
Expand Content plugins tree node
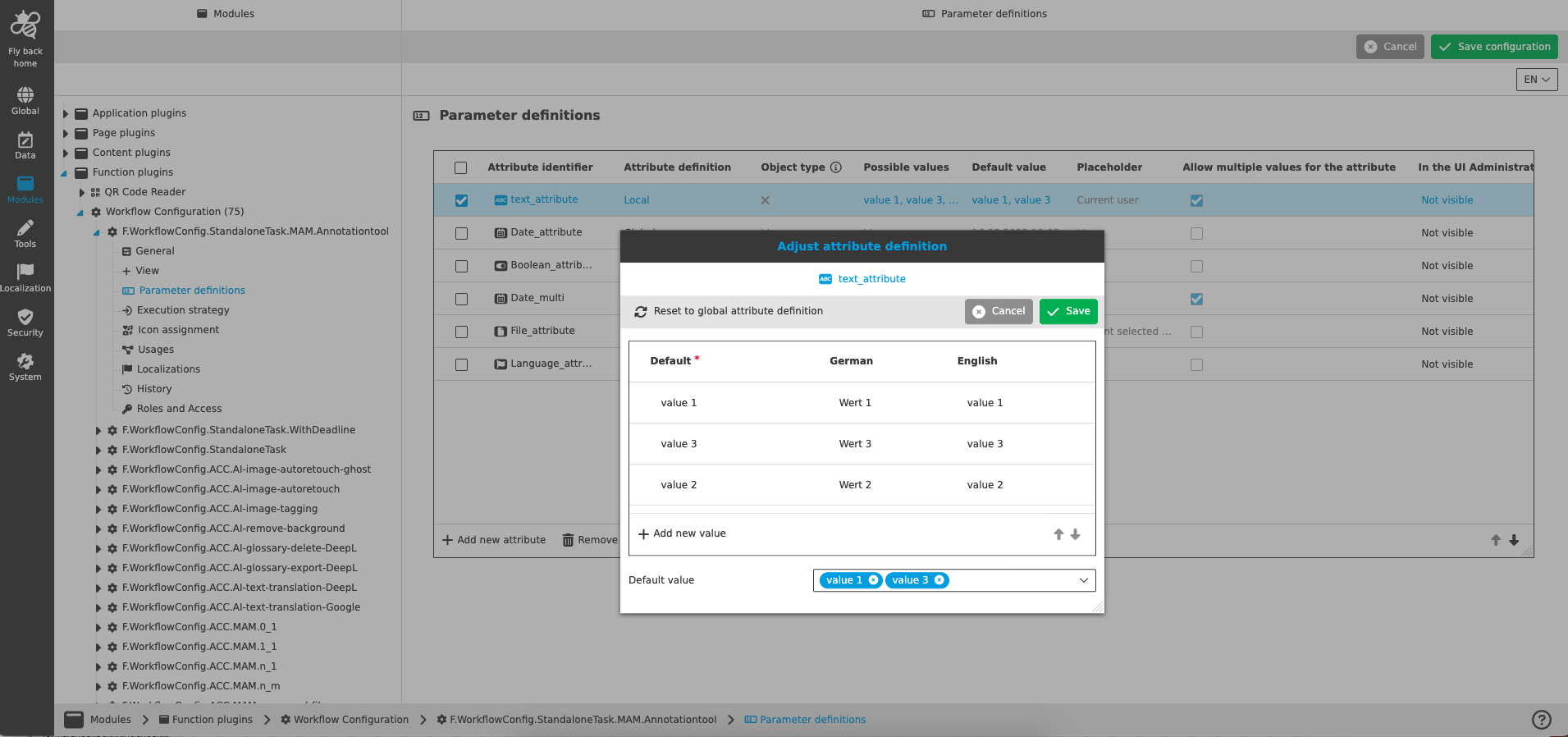pos(66,153)
